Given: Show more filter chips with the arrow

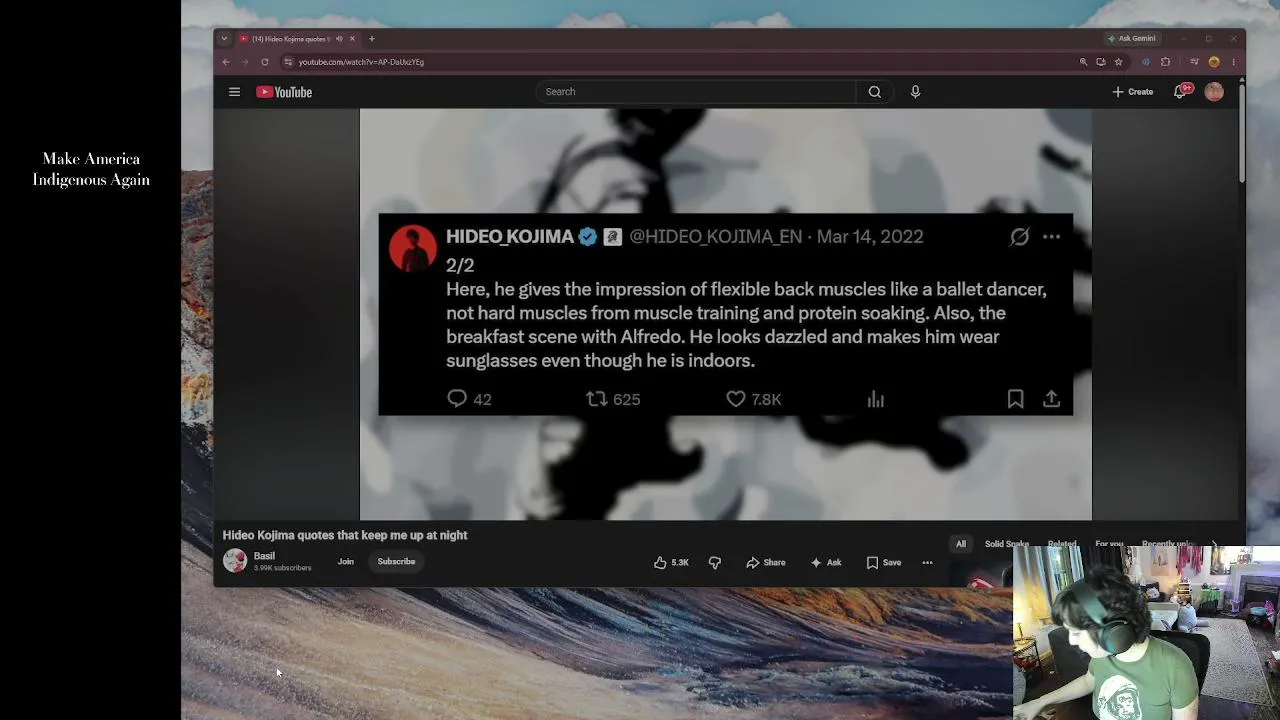Looking at the screenshot, I should pos(1214,544).
